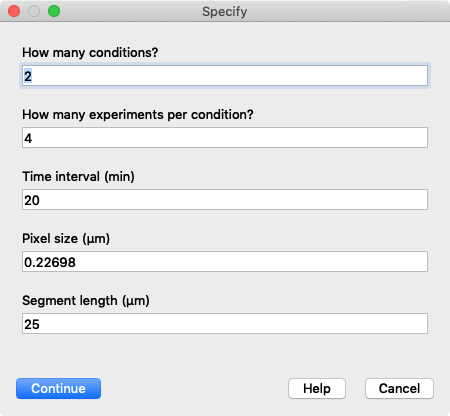Click the experiments per condition field

click(x=225, y=137)
